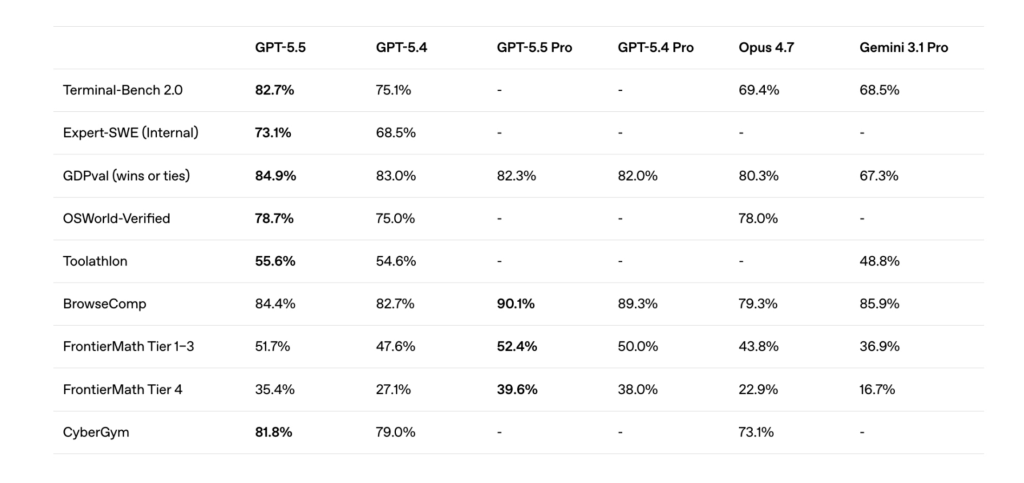Select the FrontierMath Tier 4 row label

(x=122, y=390)
